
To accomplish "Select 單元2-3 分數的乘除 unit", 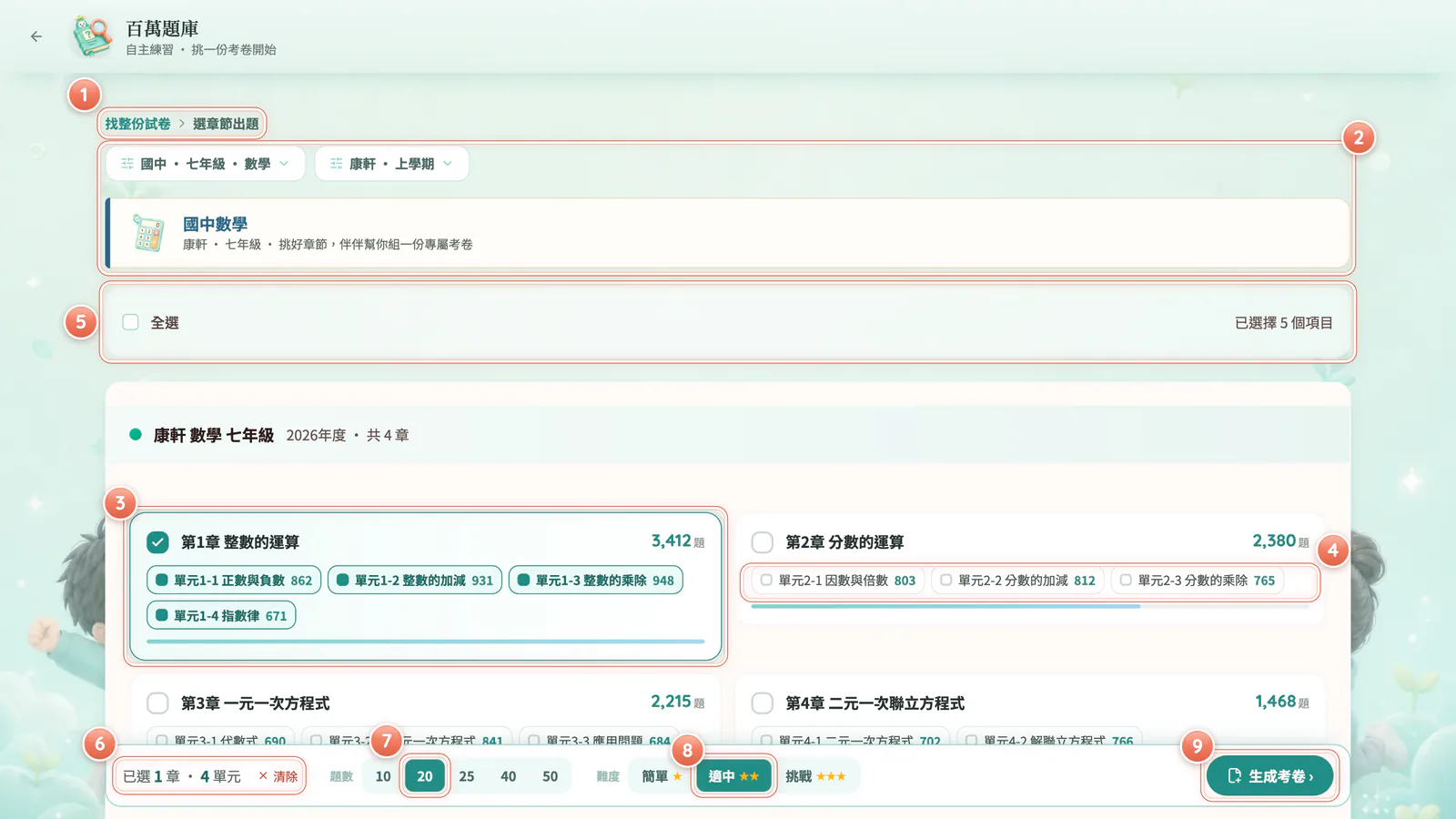I will coord(1198,581).
